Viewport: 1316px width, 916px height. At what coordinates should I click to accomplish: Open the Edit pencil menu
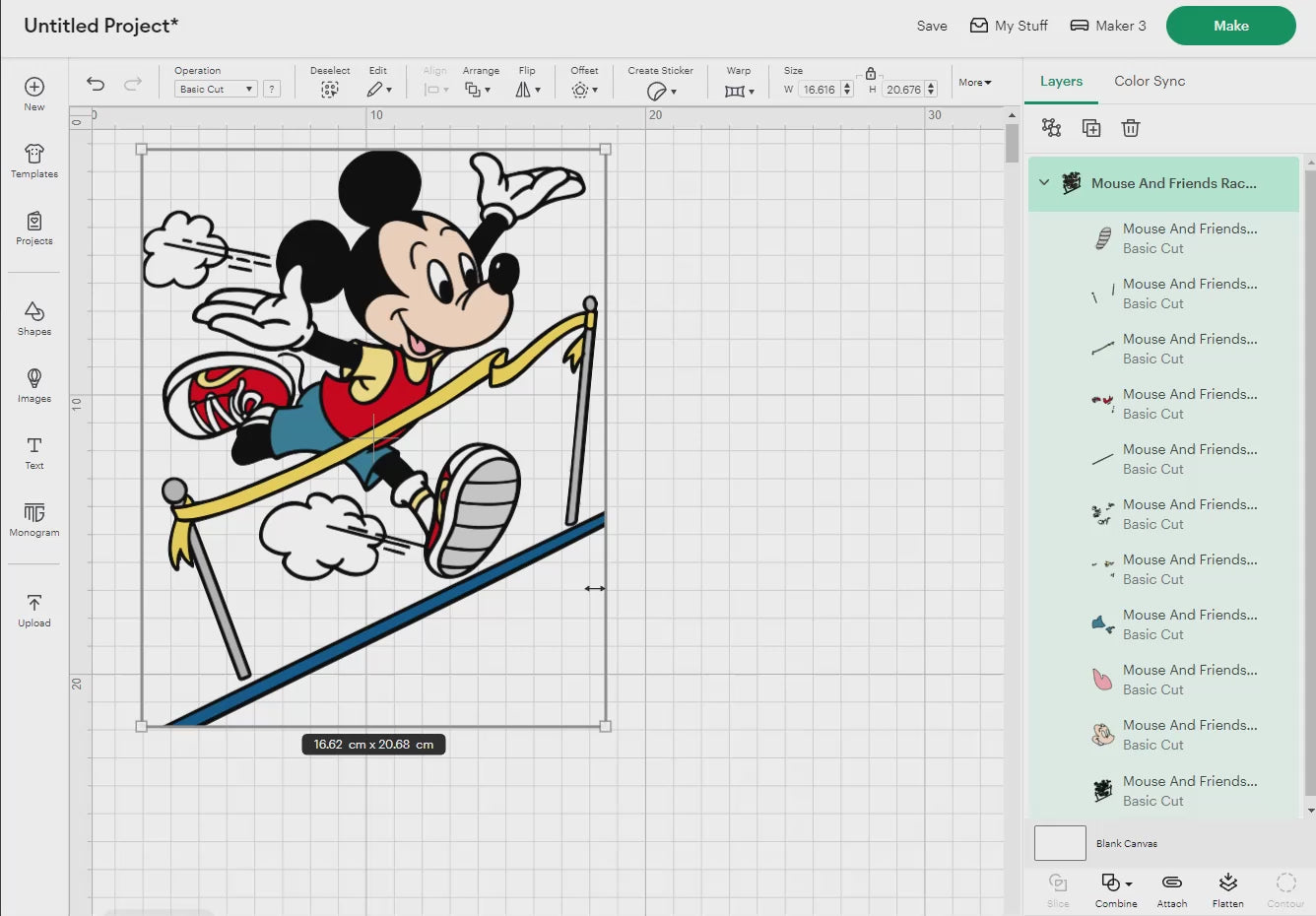[x=379, y=90]
